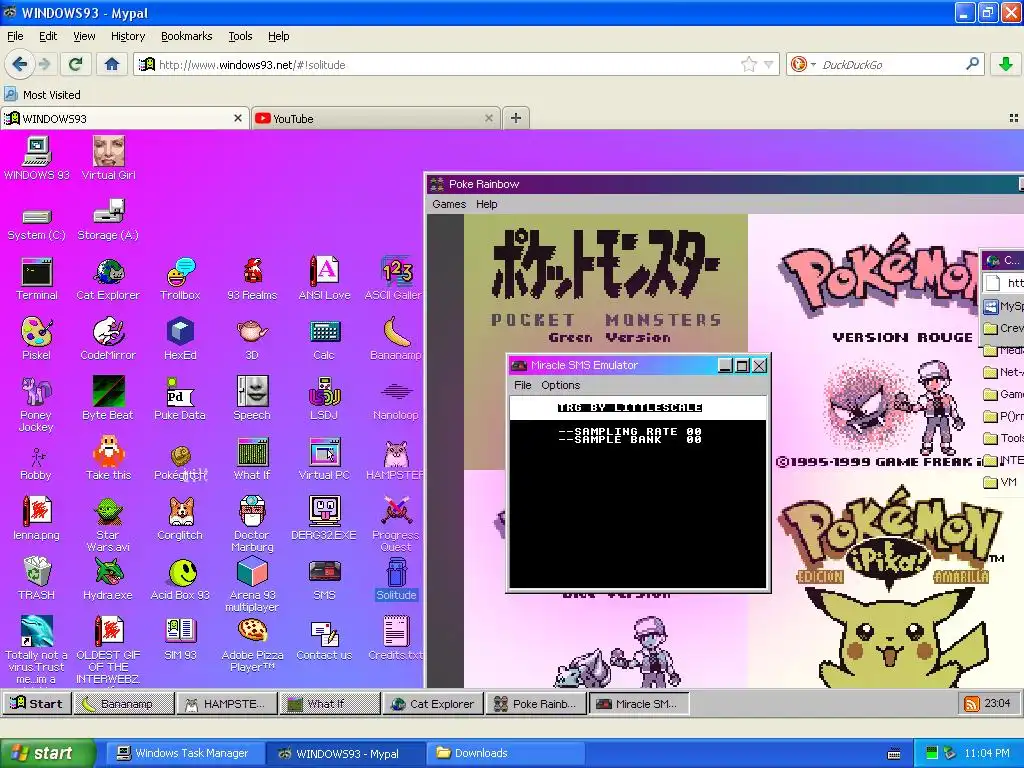1024x768 pixels.
Task: Open Bananamp banana icon on desktop
Action: 396,340
